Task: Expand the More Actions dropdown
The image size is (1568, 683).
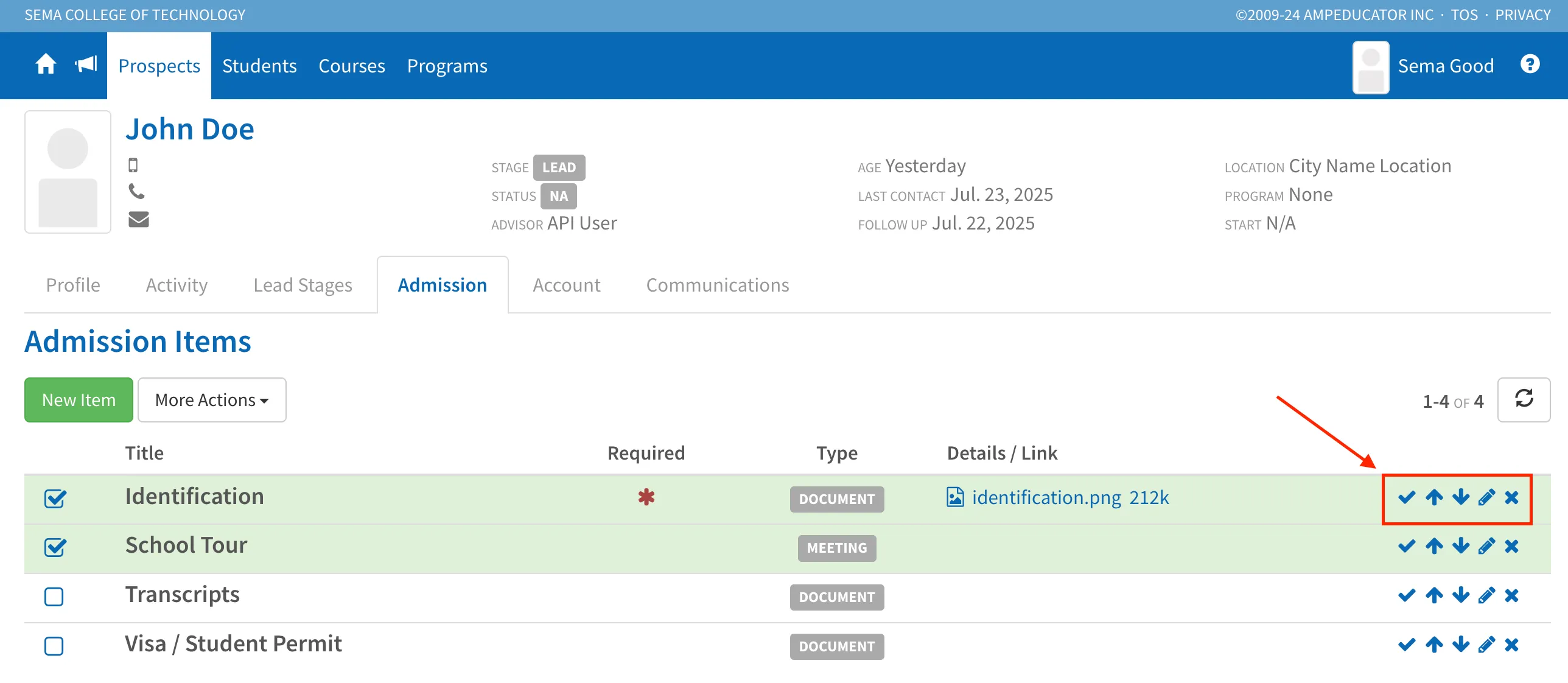Action: click(212, 400)
